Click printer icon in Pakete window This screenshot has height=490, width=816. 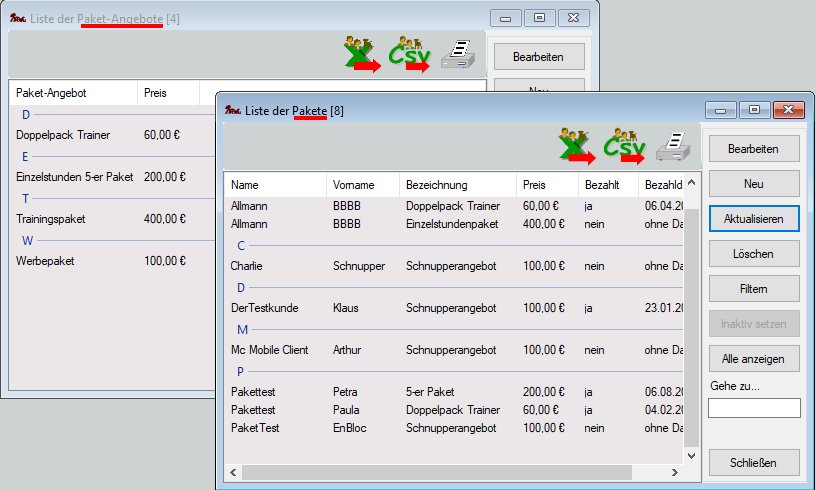coord(673,146)
